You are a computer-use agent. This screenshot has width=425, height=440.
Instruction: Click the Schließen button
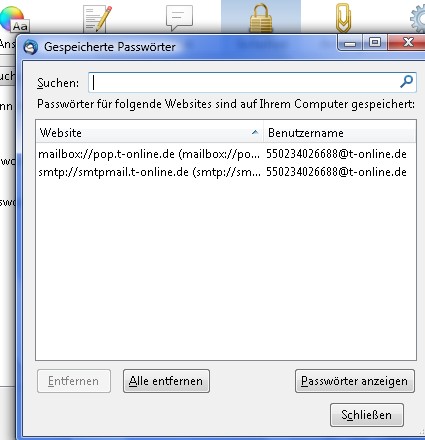[x=367, y=415]
